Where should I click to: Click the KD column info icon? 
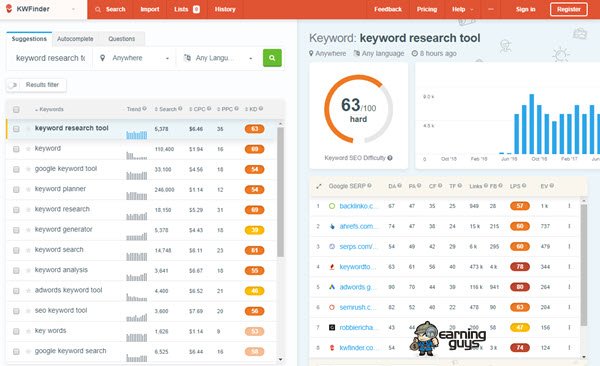261,109
